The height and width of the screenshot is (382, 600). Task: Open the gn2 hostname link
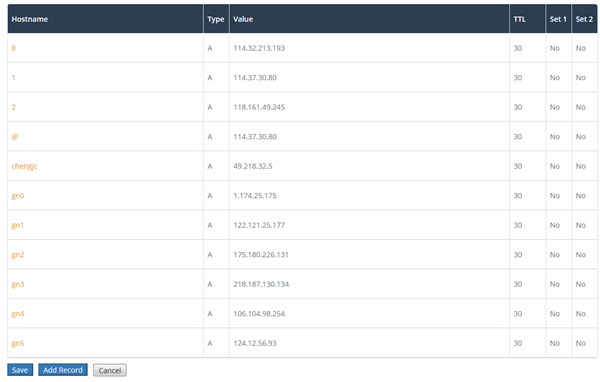(18, 255)
